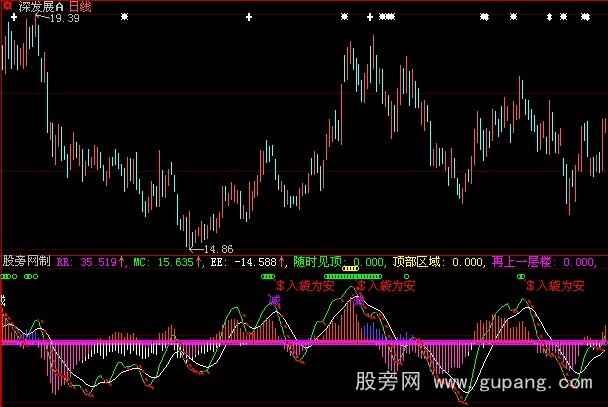Click the 日线 period label
608x407 pixels.
pos(80,7)
